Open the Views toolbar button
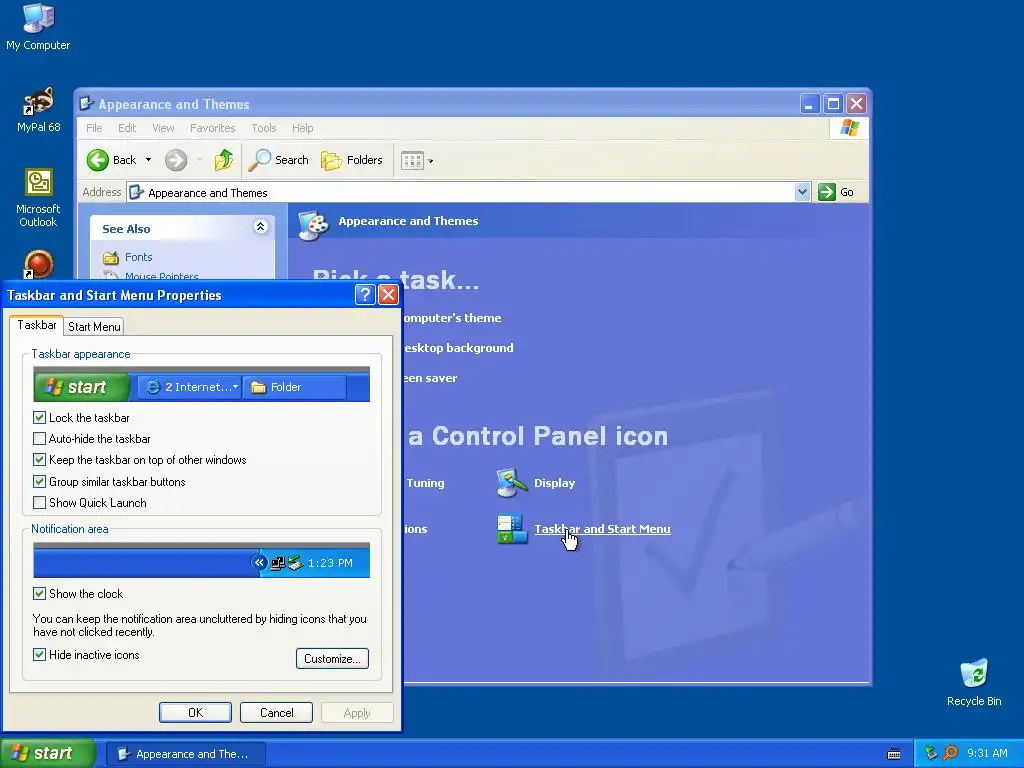 [412, 160]
